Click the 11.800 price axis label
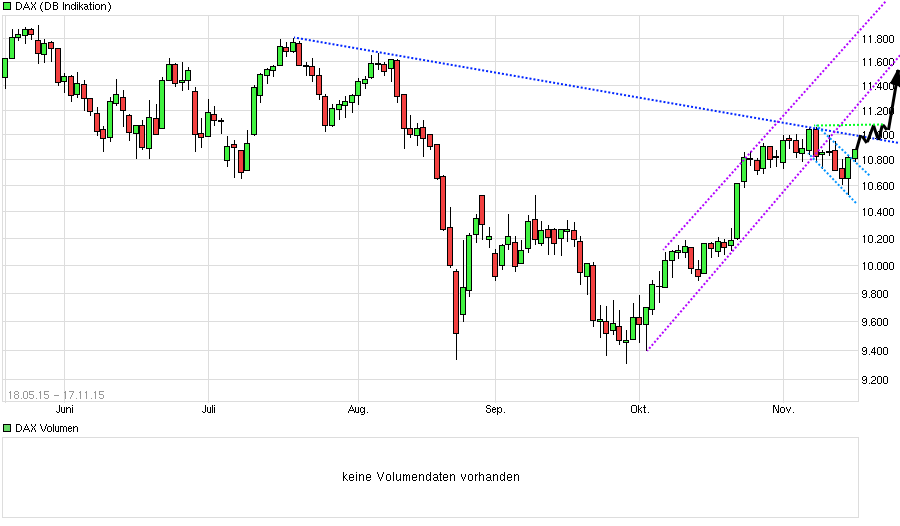Image resolution: width=900 pixels, height=526 pixels. (877, 39)
